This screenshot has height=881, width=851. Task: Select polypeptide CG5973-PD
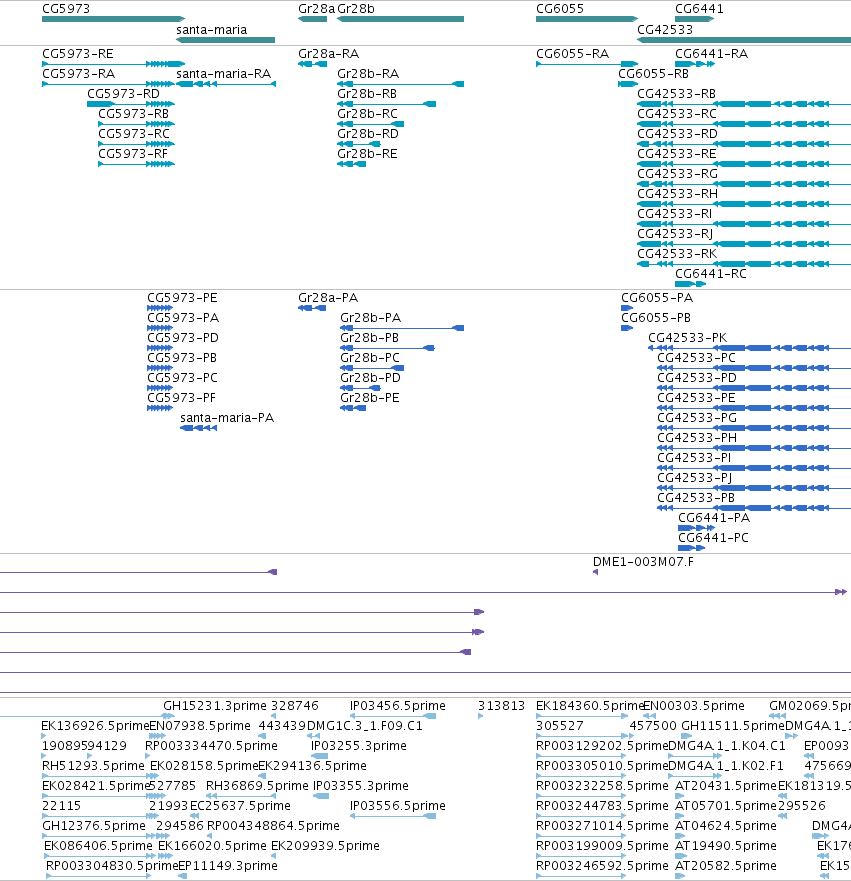click(x=160, y=348)
